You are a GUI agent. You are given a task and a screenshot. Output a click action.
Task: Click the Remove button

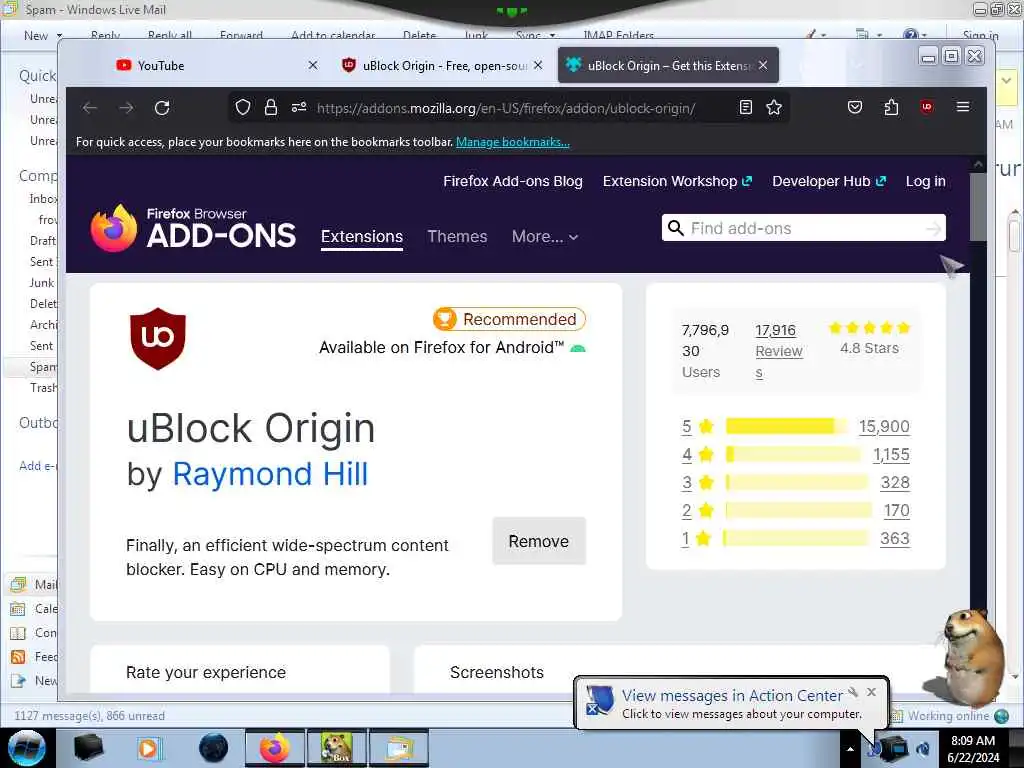pos(539,541)
